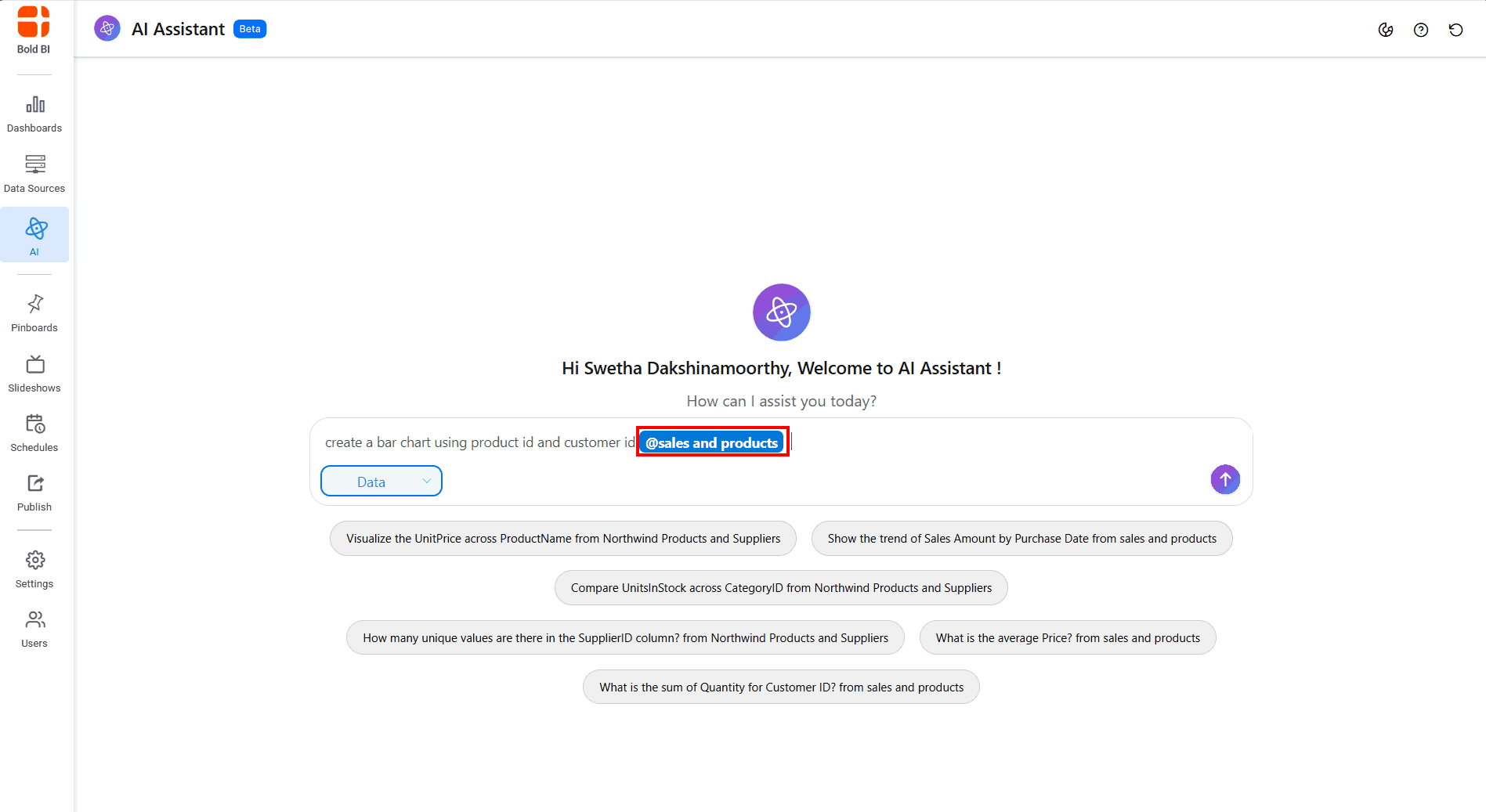Viewport: 1486px width, 812px height.
Task: Choose the unique SupplierID values suggestion
Action: pyautogui.click(x=625, y=638)
